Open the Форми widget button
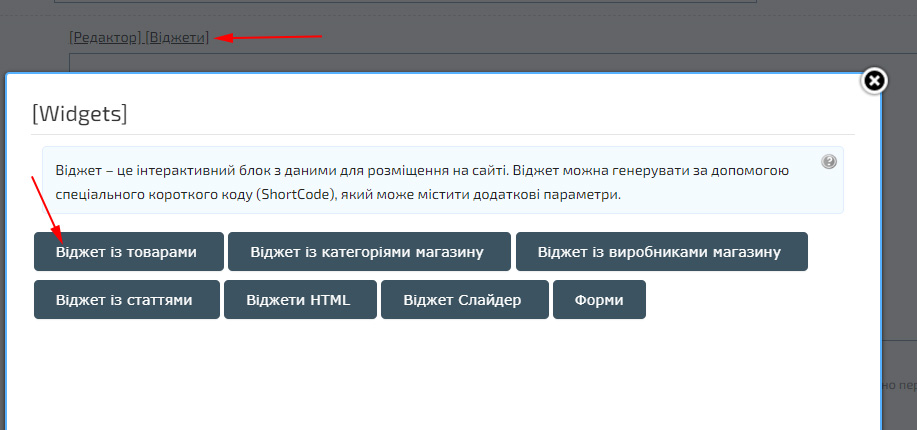Viewport: 917px width, 430px height. pyautogui.click(x=599, y=300)
